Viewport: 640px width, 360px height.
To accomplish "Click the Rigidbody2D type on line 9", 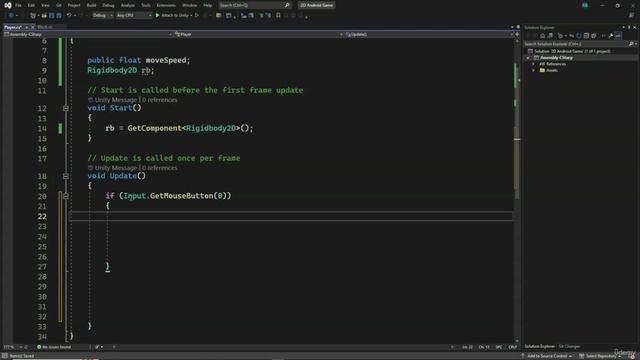I will [112, 70].
